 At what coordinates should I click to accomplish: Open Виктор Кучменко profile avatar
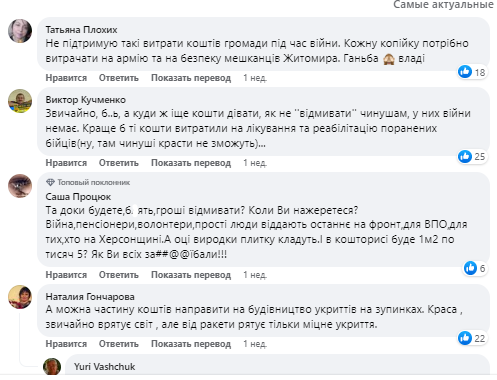click(x=20, y=101)
